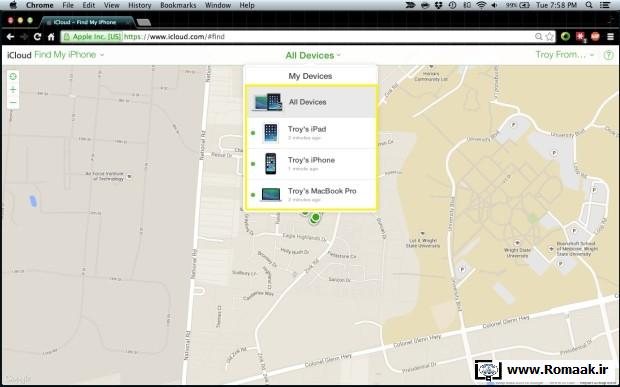The width and height of the screenshot is (620, 387).
Task: Reload the page with the refresh icon
Action: (37, 37)
